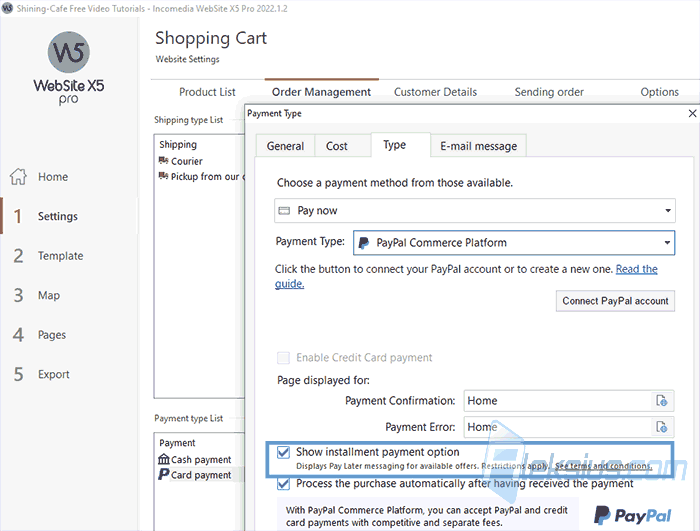
Task: Open the Home icon in sidebar
Action: [18, 176]
